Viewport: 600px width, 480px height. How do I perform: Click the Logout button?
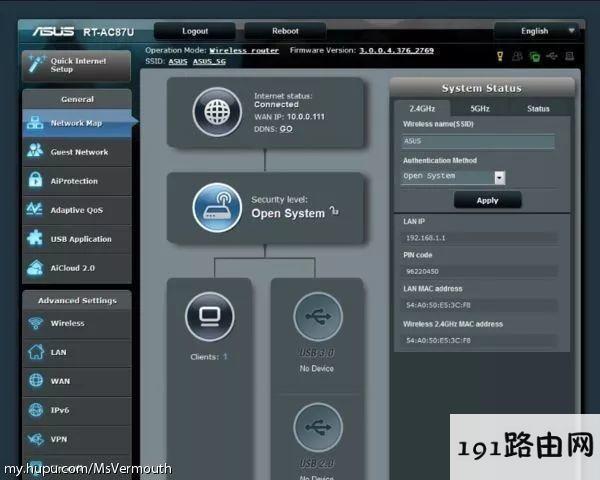point(195,31)
